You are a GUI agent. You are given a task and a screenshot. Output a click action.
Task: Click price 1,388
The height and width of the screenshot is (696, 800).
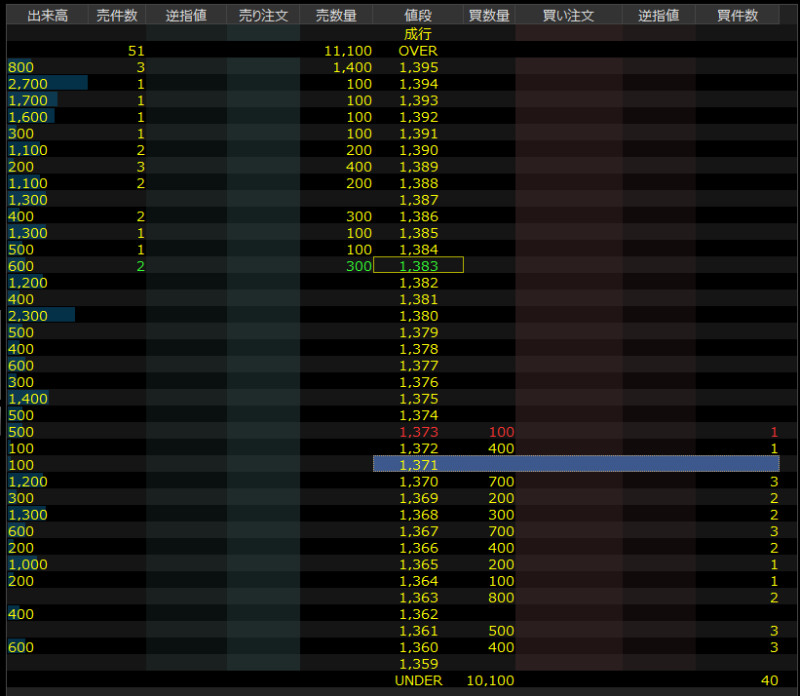418,183
